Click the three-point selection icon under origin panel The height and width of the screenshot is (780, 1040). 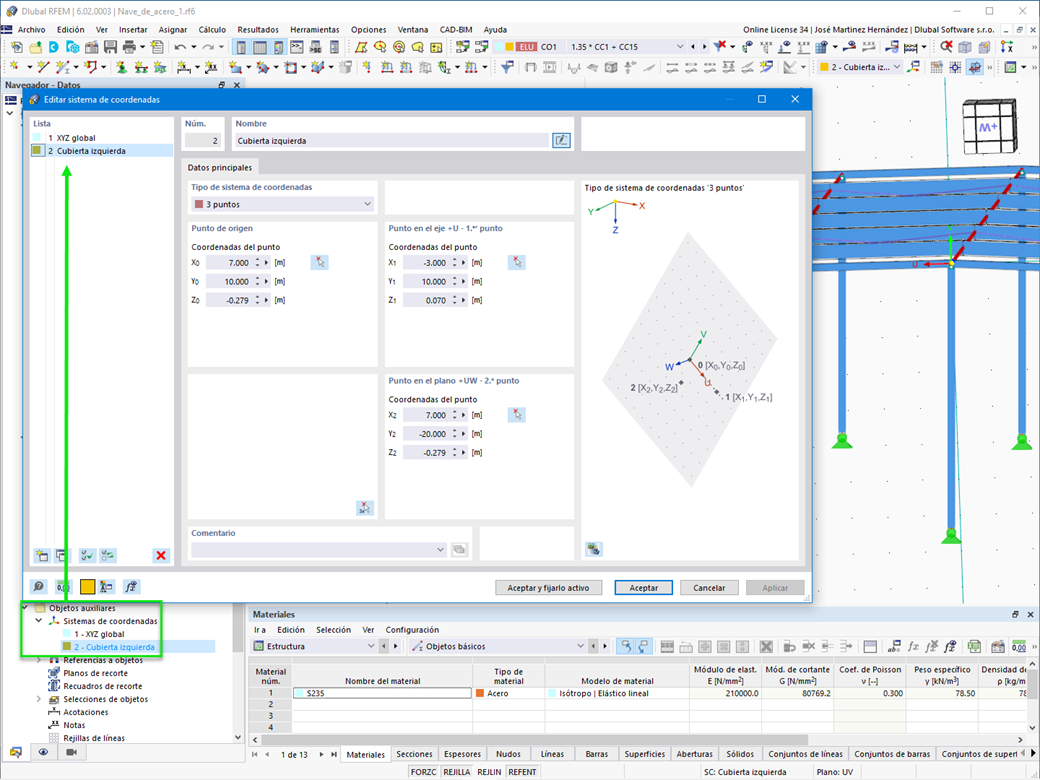coord(365,508)
